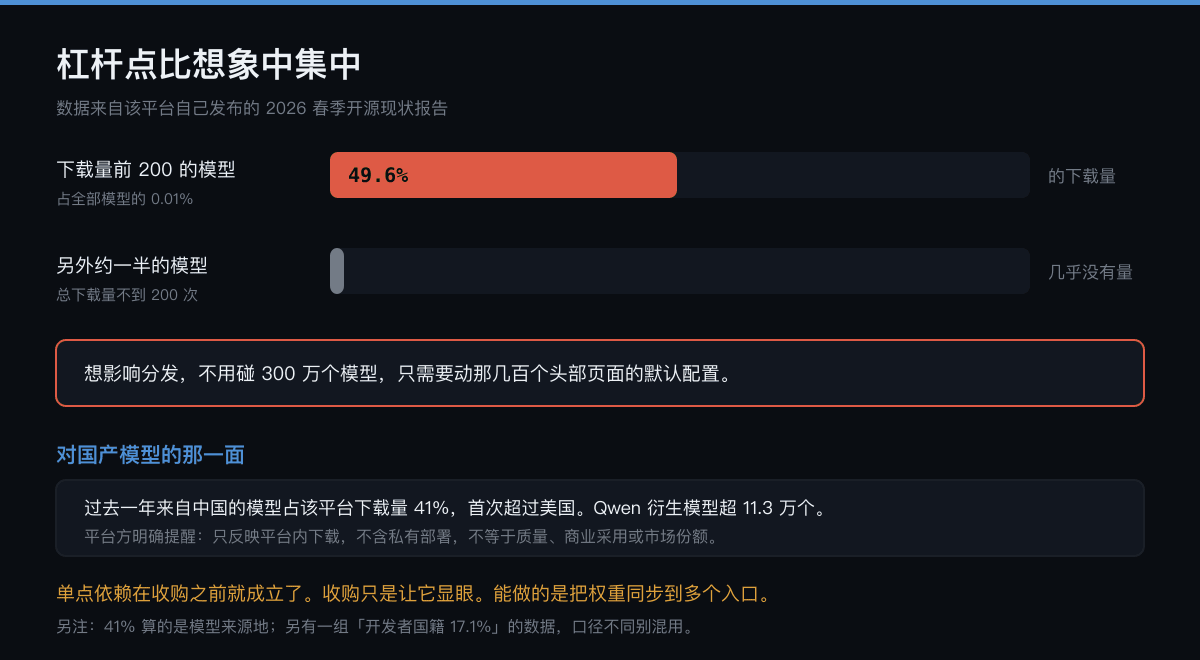Click the gray disclaimer starting 平台方明确提醒
The width and height of the screenshot is (1200, 660).
coord(401,537)
